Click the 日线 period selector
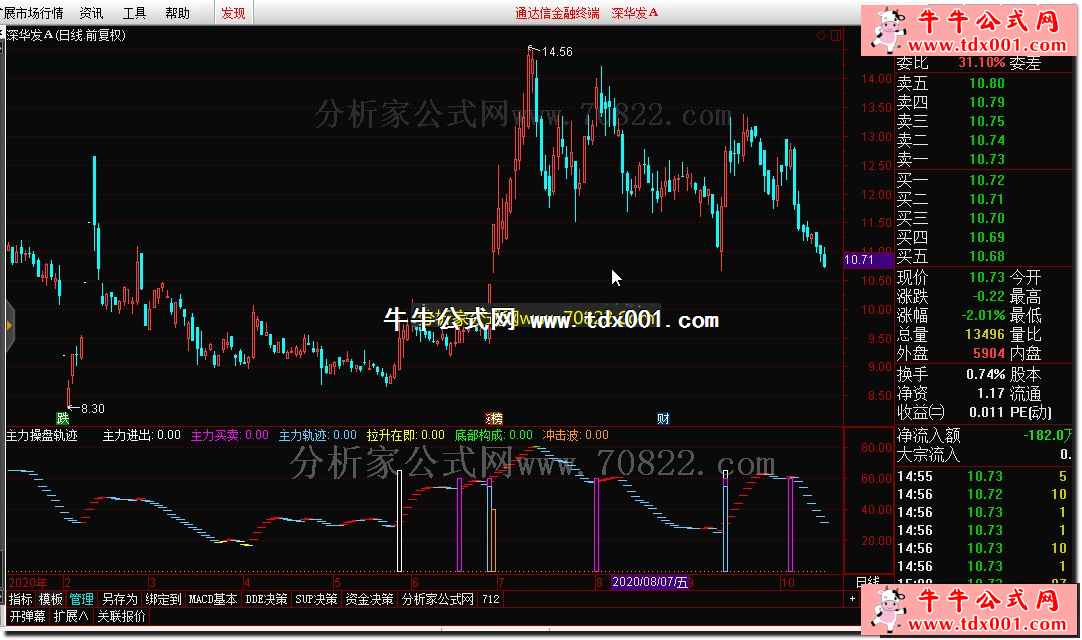1082x640 pixels. 867,582
